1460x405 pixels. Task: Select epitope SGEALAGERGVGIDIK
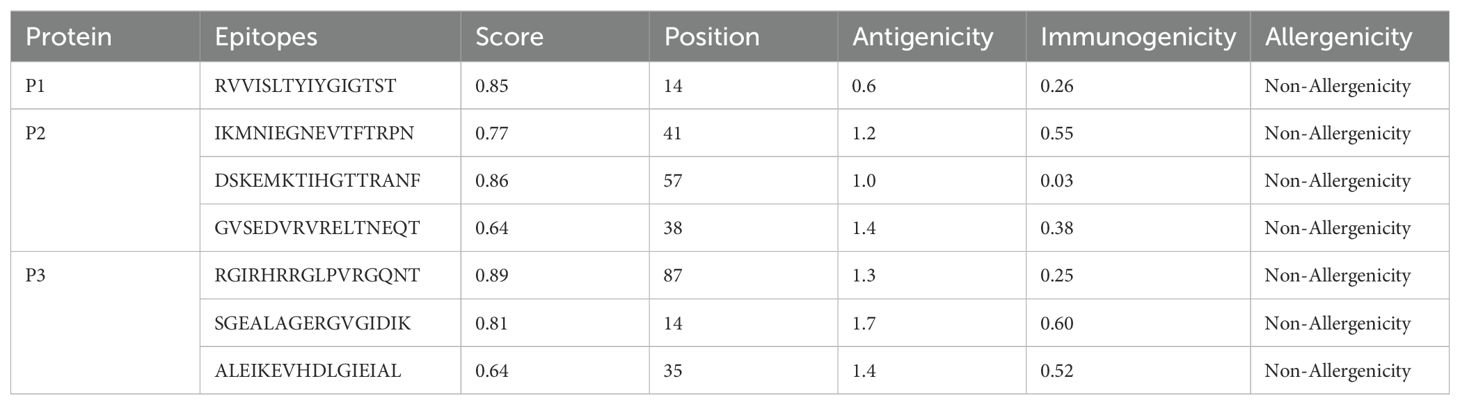click(x=305, y=323)
